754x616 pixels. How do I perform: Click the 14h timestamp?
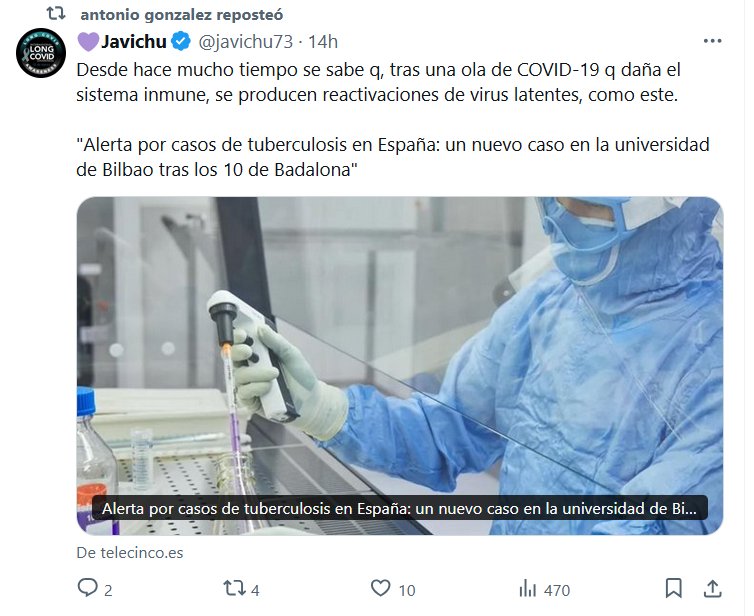pos(323,42)
